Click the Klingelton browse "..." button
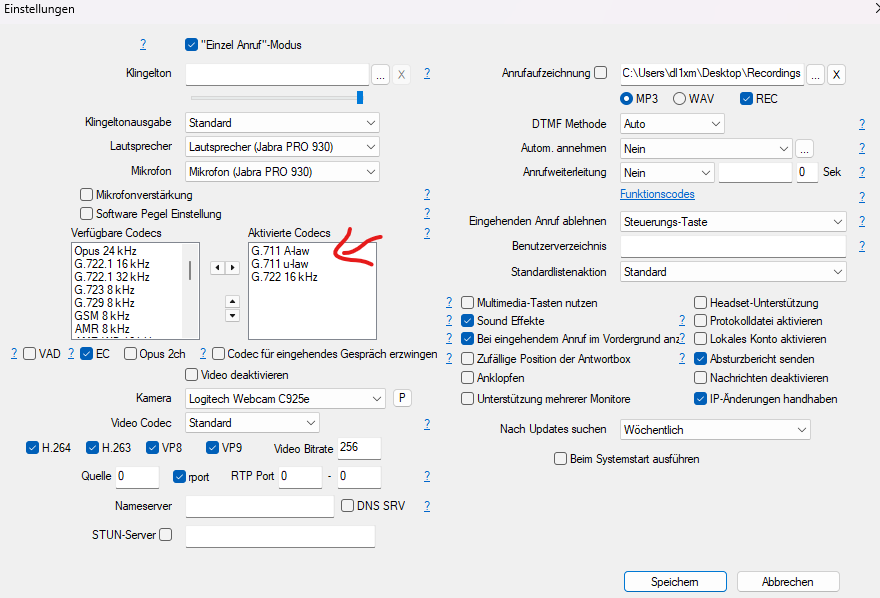Viewport: 880px width, 598px height. [x=380, y=75]
